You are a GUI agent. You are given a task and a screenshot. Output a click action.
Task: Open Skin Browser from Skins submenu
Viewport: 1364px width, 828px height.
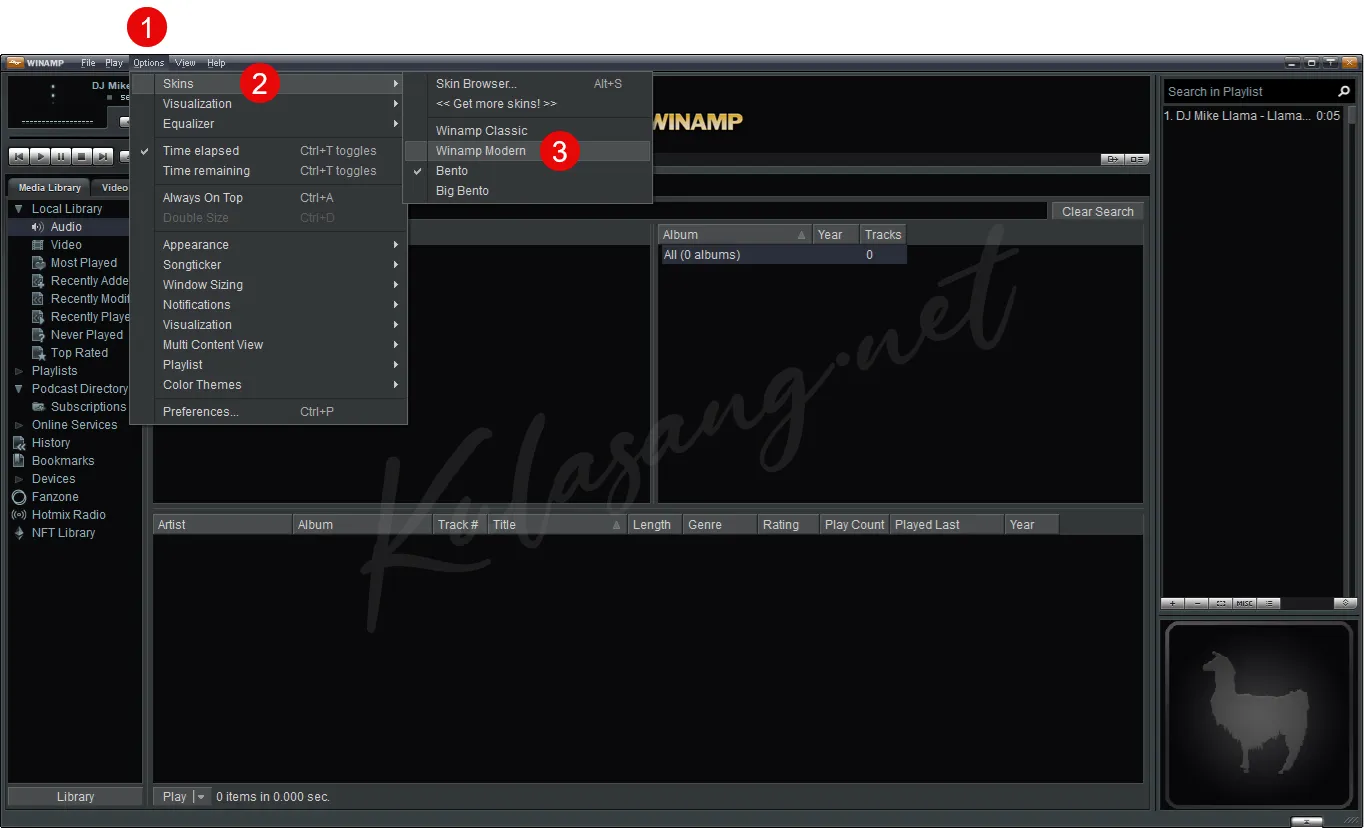click(x=528, y=84)
